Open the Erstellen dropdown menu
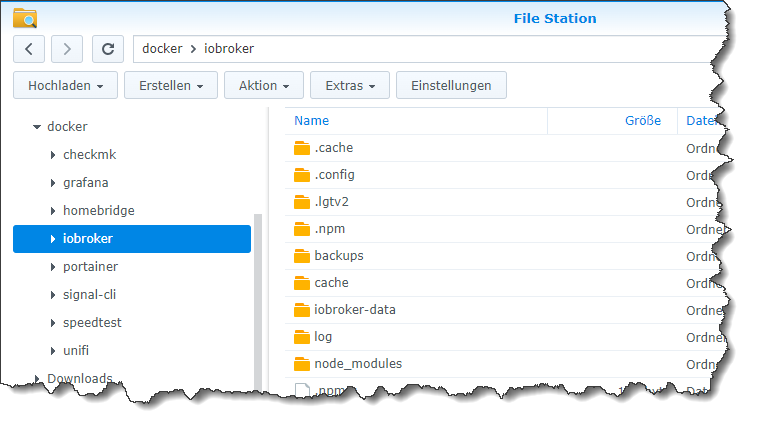Image resolution: width=757 pixels, height=425 pixels. (x=170, y=86)
